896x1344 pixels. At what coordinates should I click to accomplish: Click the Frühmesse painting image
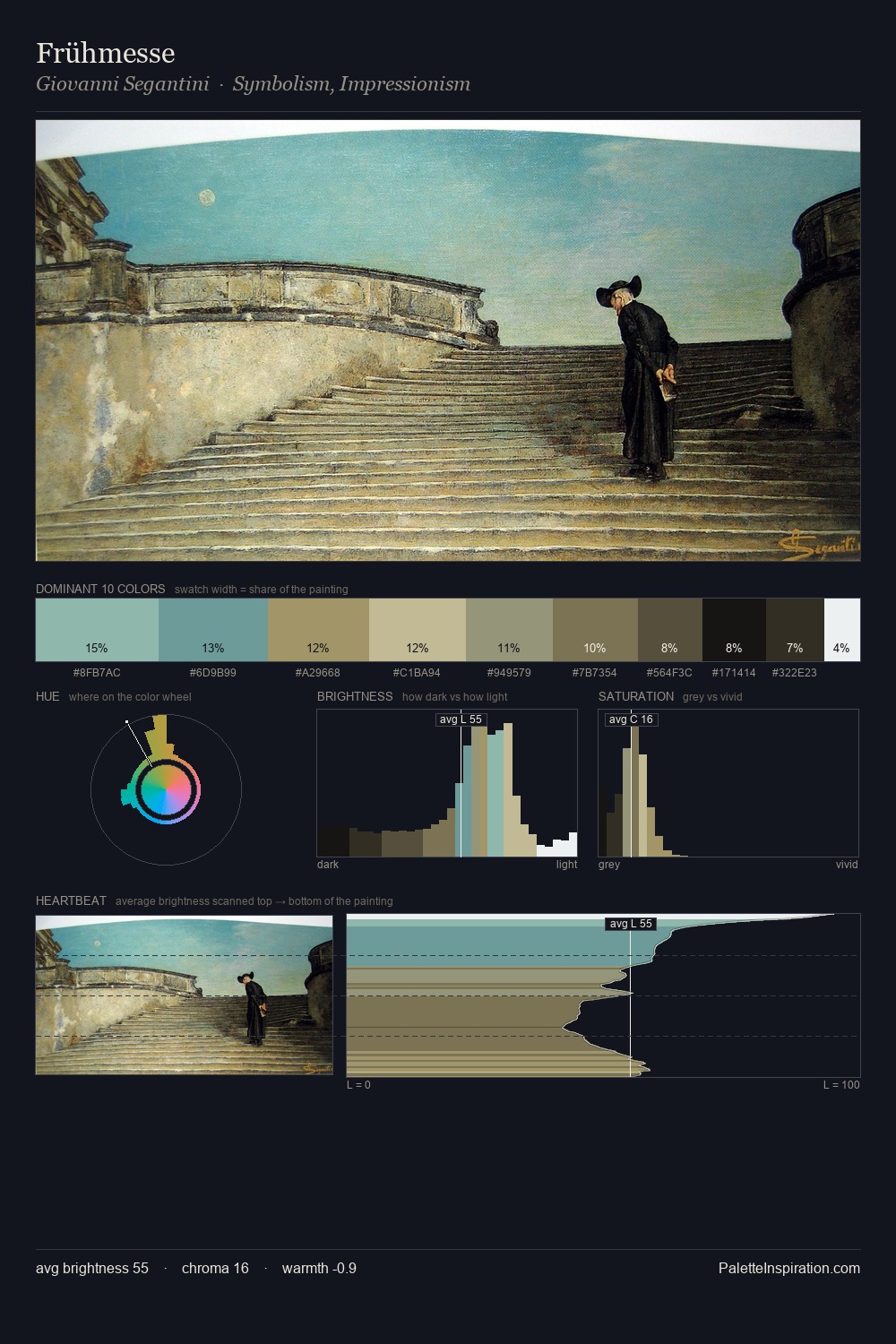(448, 340)
